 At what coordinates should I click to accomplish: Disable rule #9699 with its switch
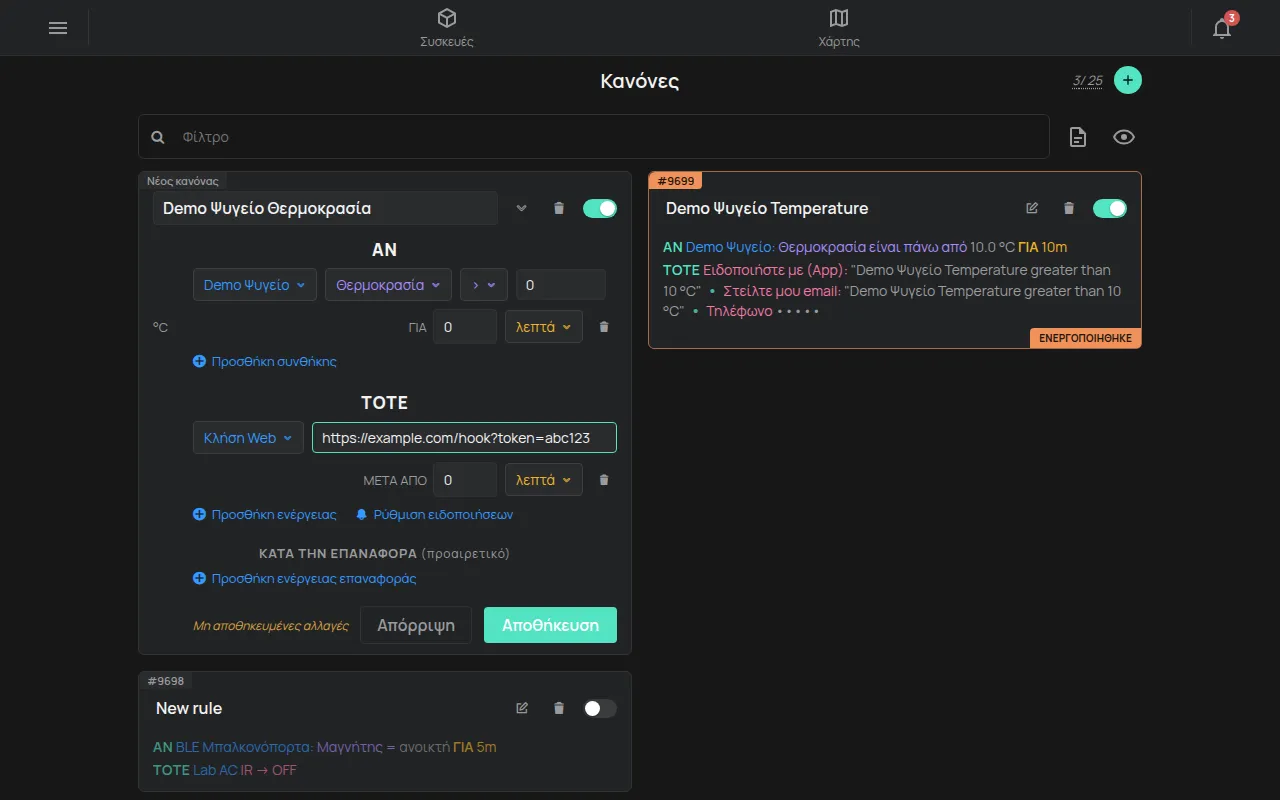tap(1110, 208)
